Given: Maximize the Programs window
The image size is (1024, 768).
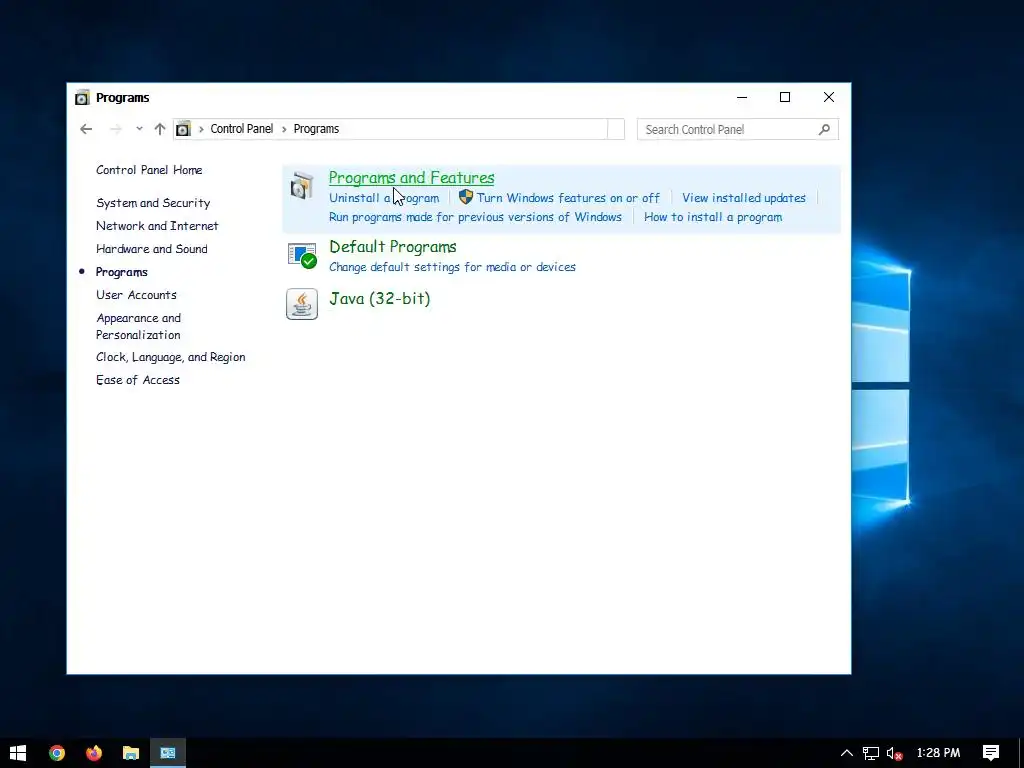Looking at the screenshot, I should pyautogui.click(x=785, y=97).
